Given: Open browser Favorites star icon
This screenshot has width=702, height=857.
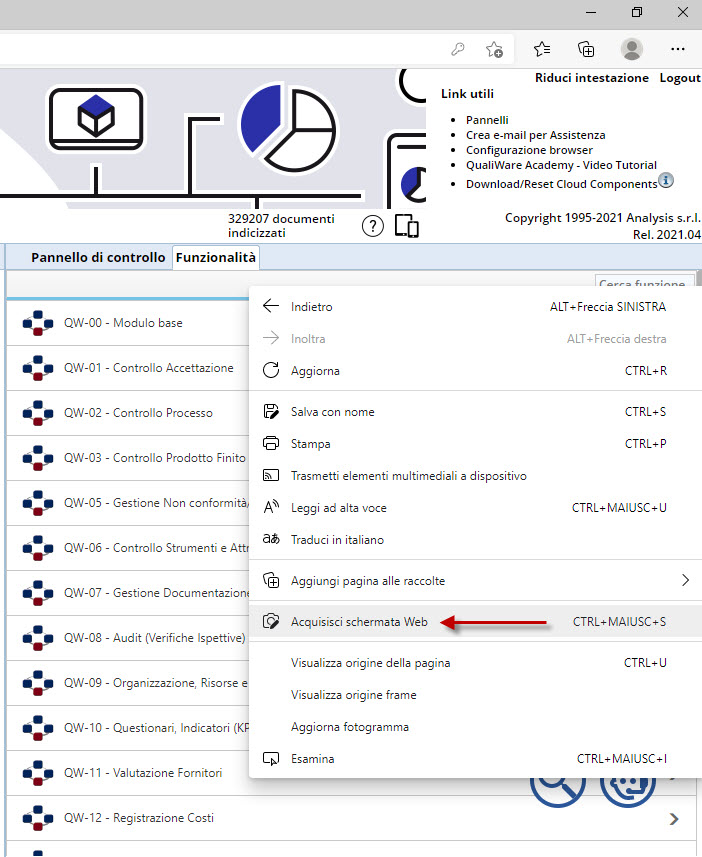Looking at the screenshot, I should click(542, 49).
